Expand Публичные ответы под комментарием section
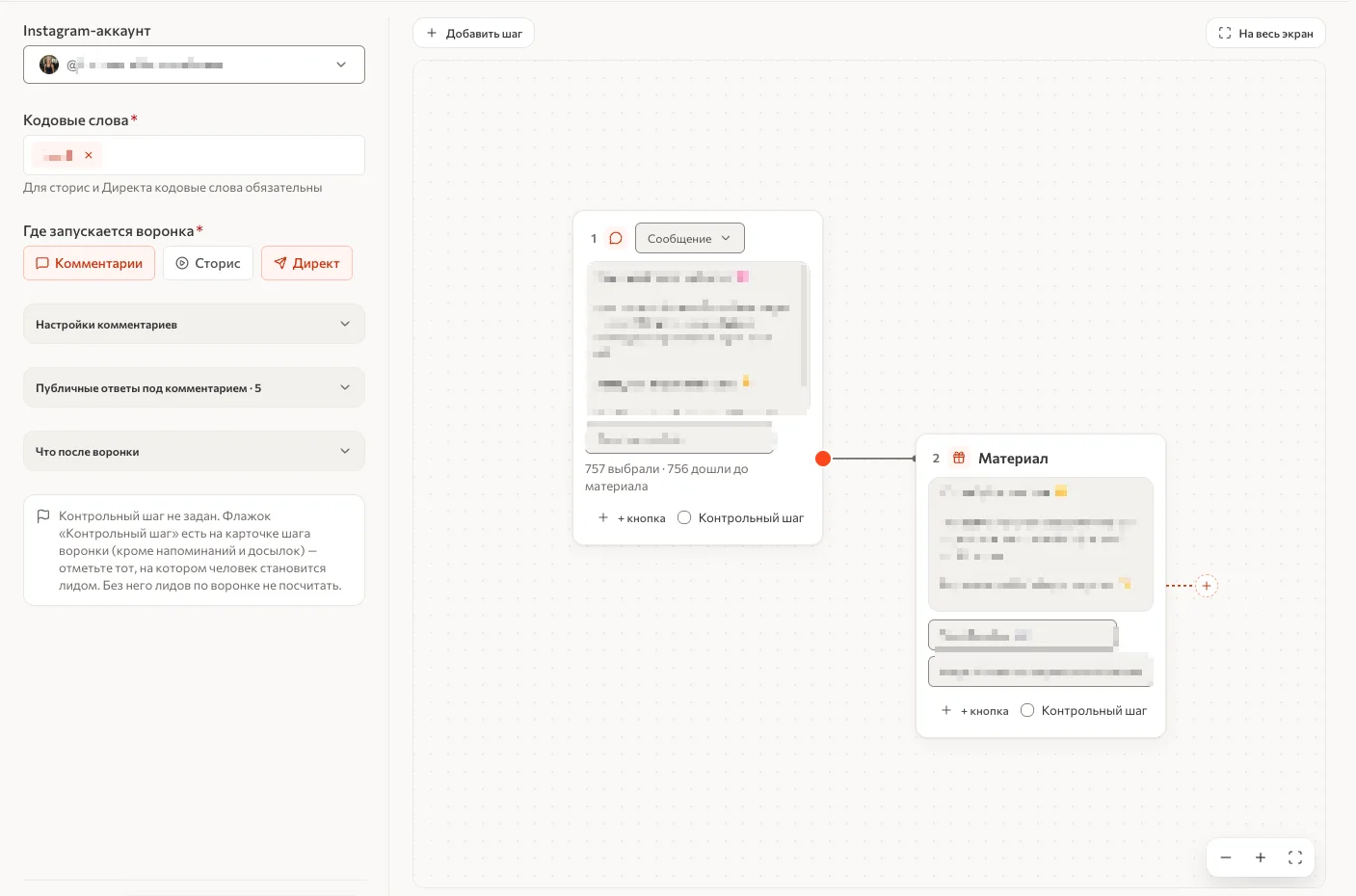The height and width of the screenshot is (896, 1356). 194,387
